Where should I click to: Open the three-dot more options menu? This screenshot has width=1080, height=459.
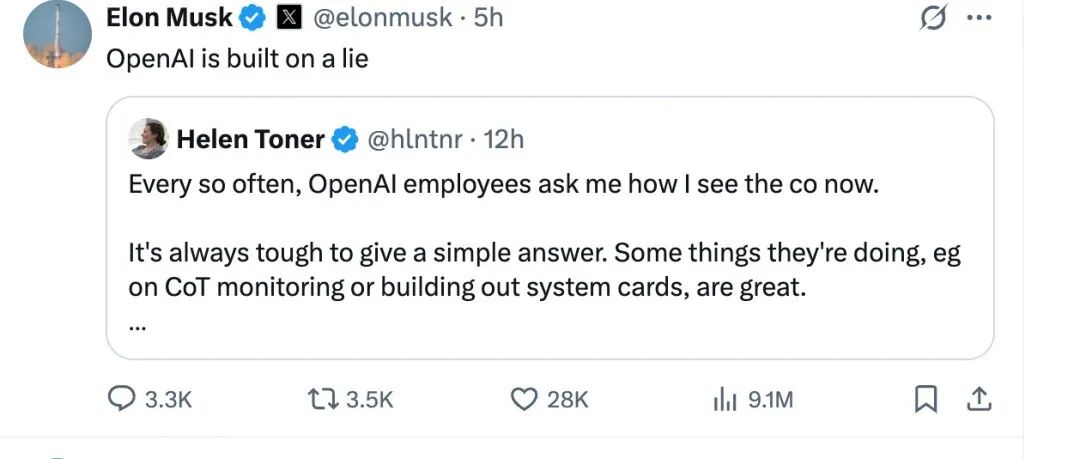point(980,17)
